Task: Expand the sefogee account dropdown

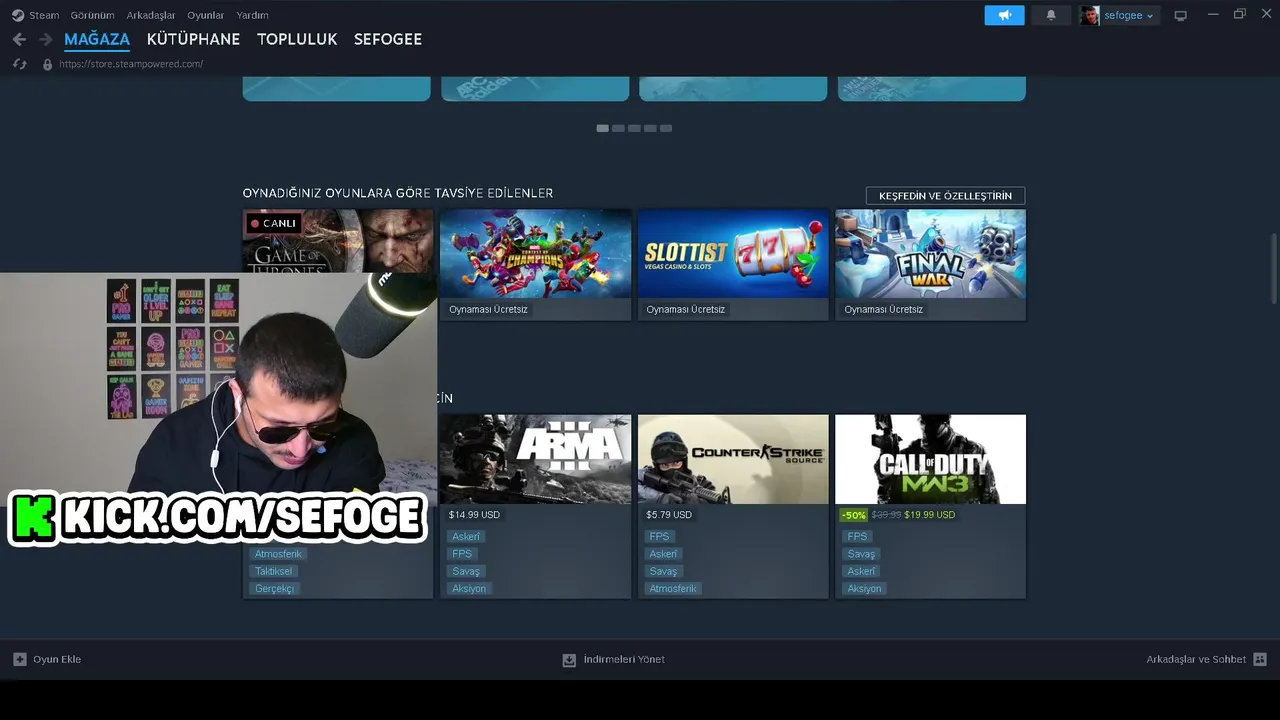Action: (1129, 15)
